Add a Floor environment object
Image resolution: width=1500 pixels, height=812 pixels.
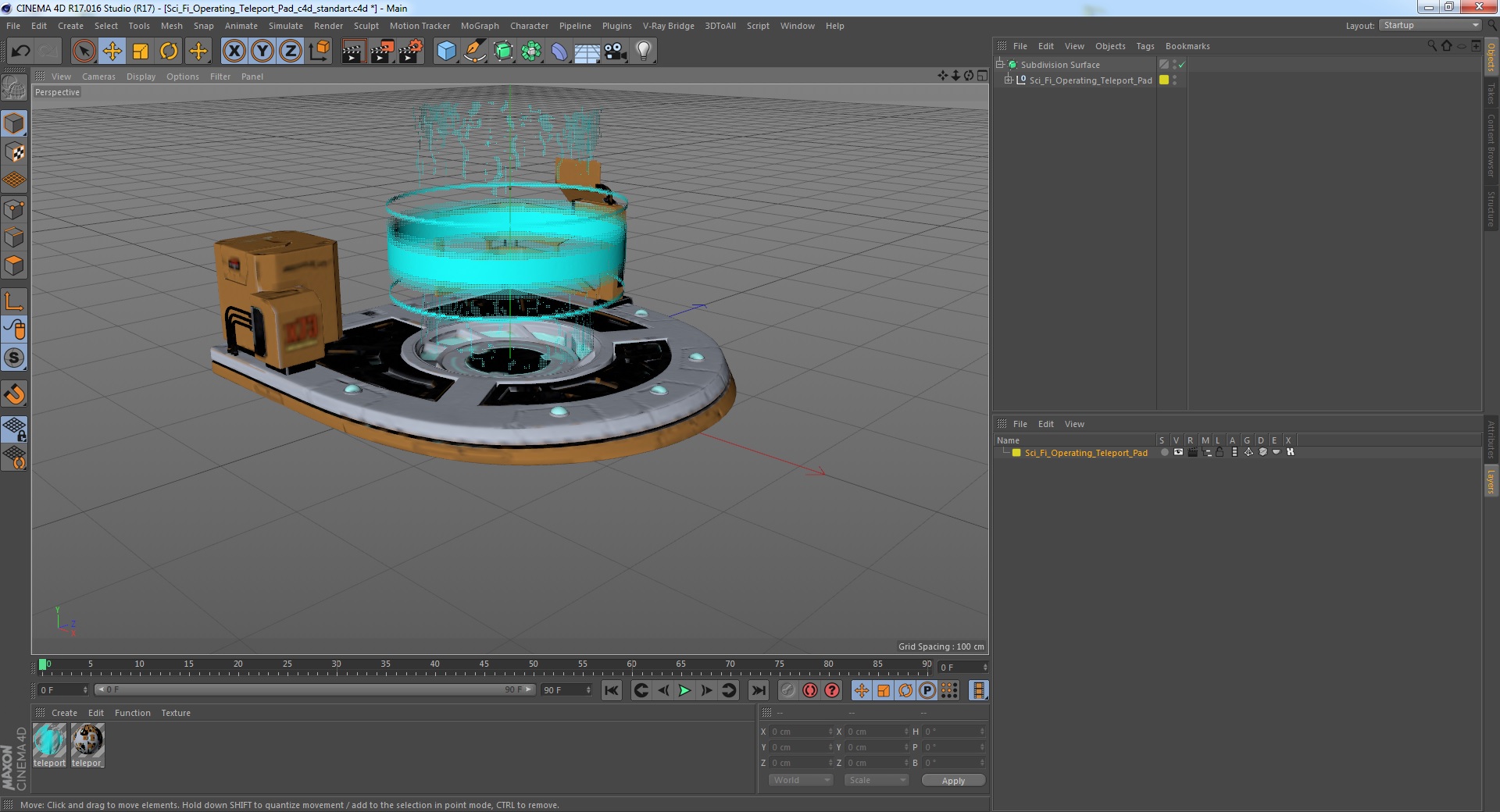click(x=587, y=52)
